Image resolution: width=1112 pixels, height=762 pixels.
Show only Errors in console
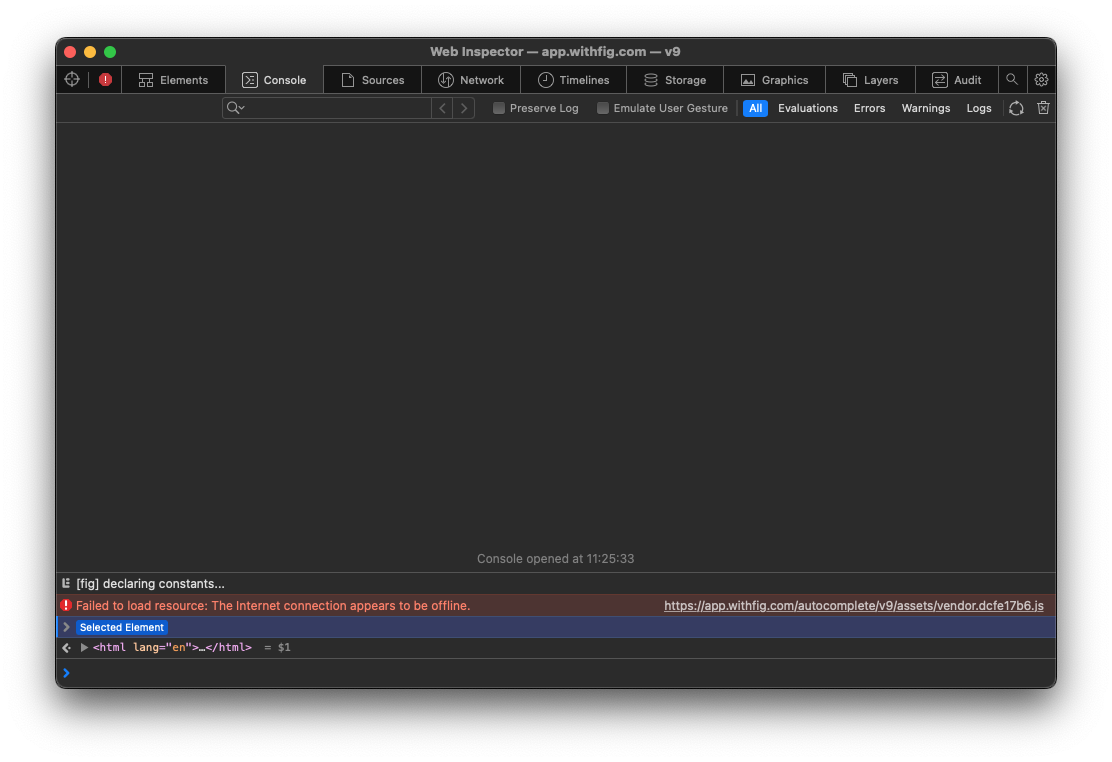click(x=869, y=108)
